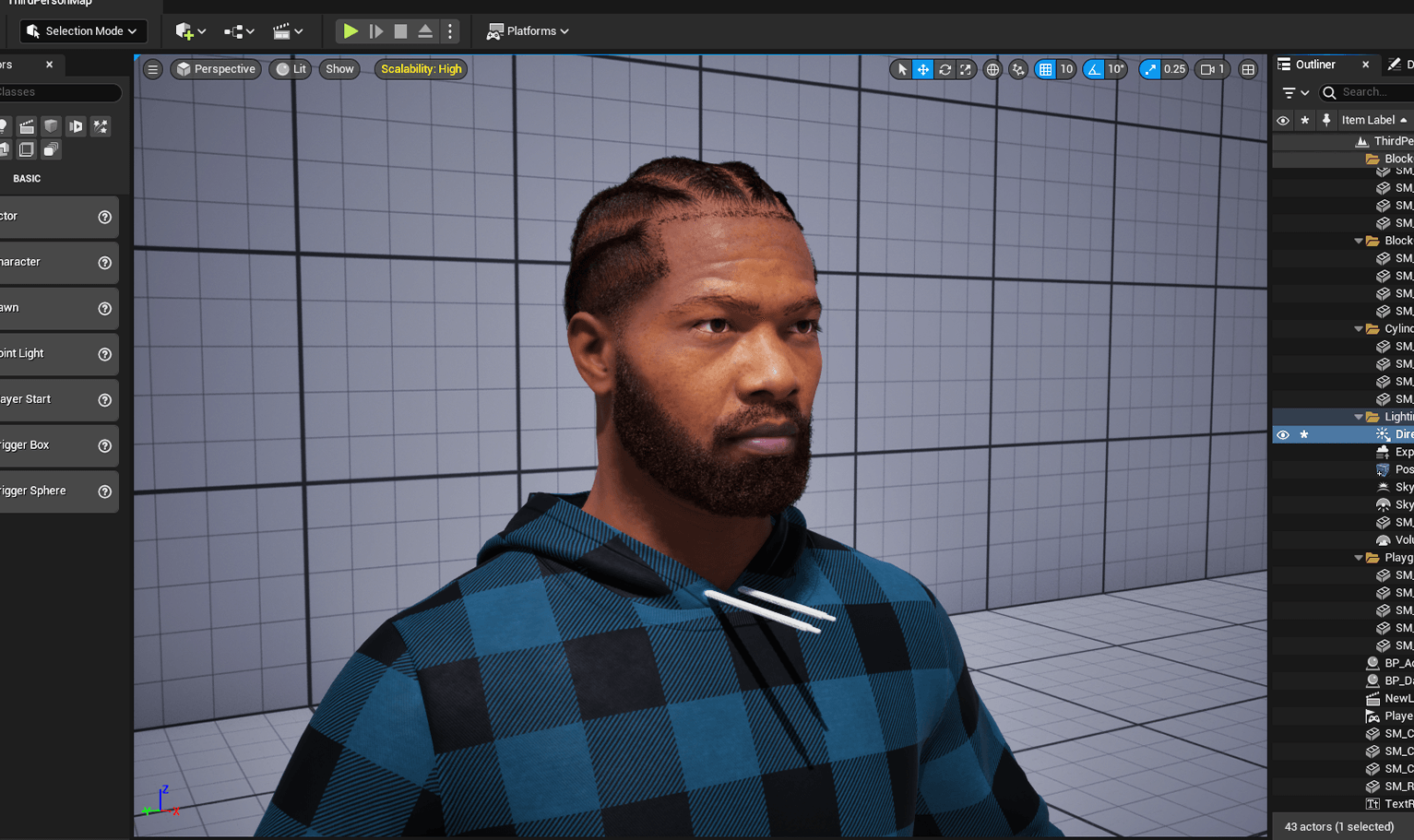1414x840 pixels.
Task: Select the Trigger Sphere entry
Action: click(58, 491)
